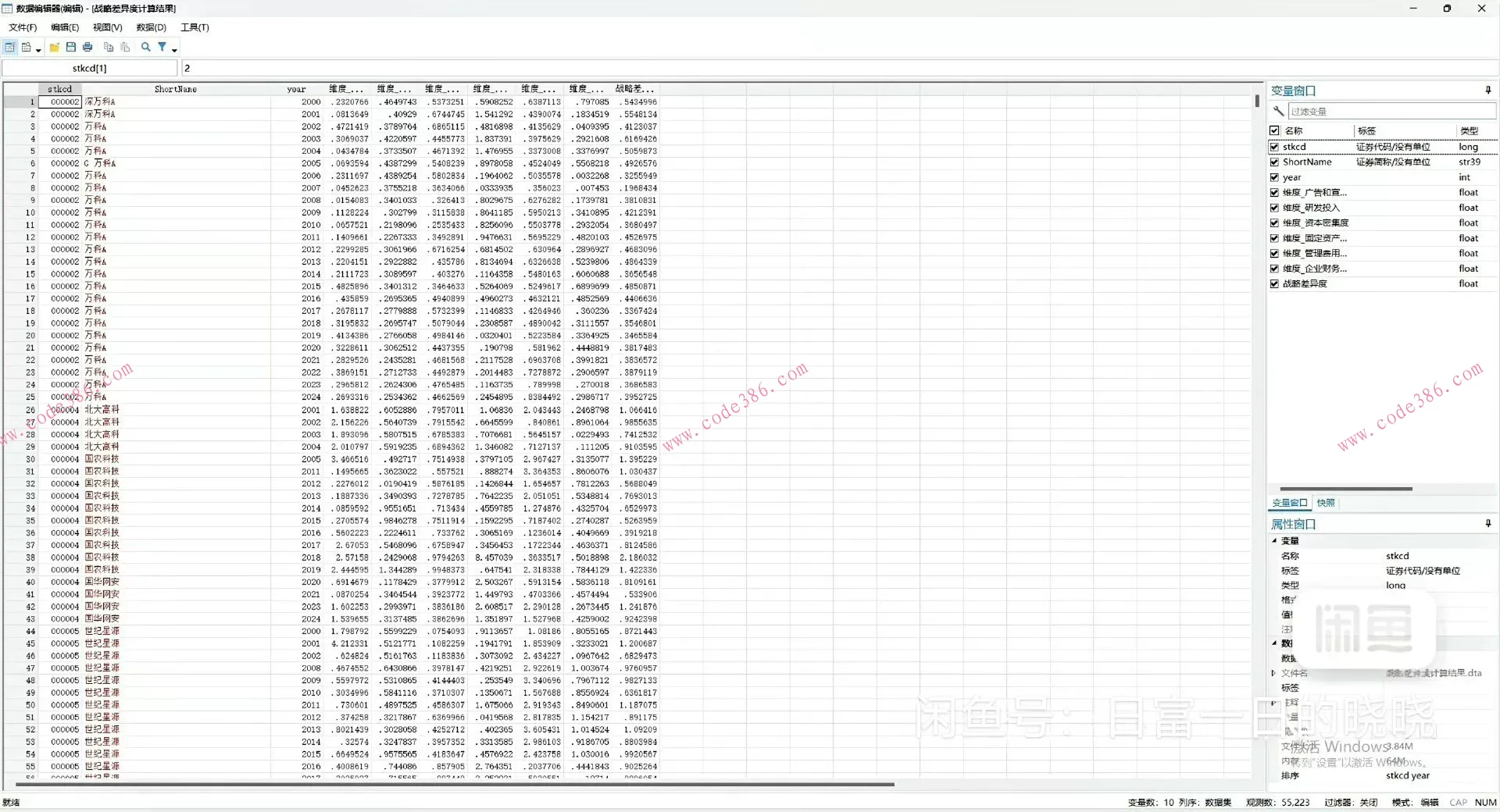
Task: Click the 过滤变量 filter variables field
Action: pos(1391,112)
